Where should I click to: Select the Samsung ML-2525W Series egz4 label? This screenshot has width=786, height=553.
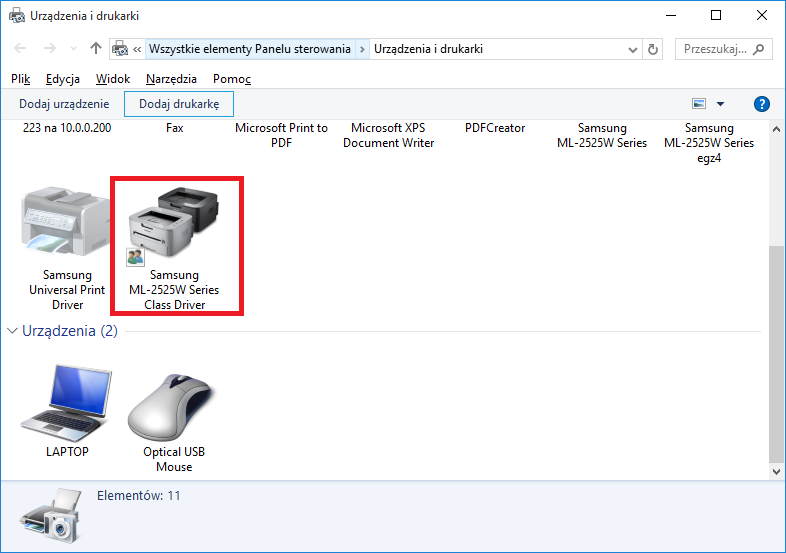[709, 143]
